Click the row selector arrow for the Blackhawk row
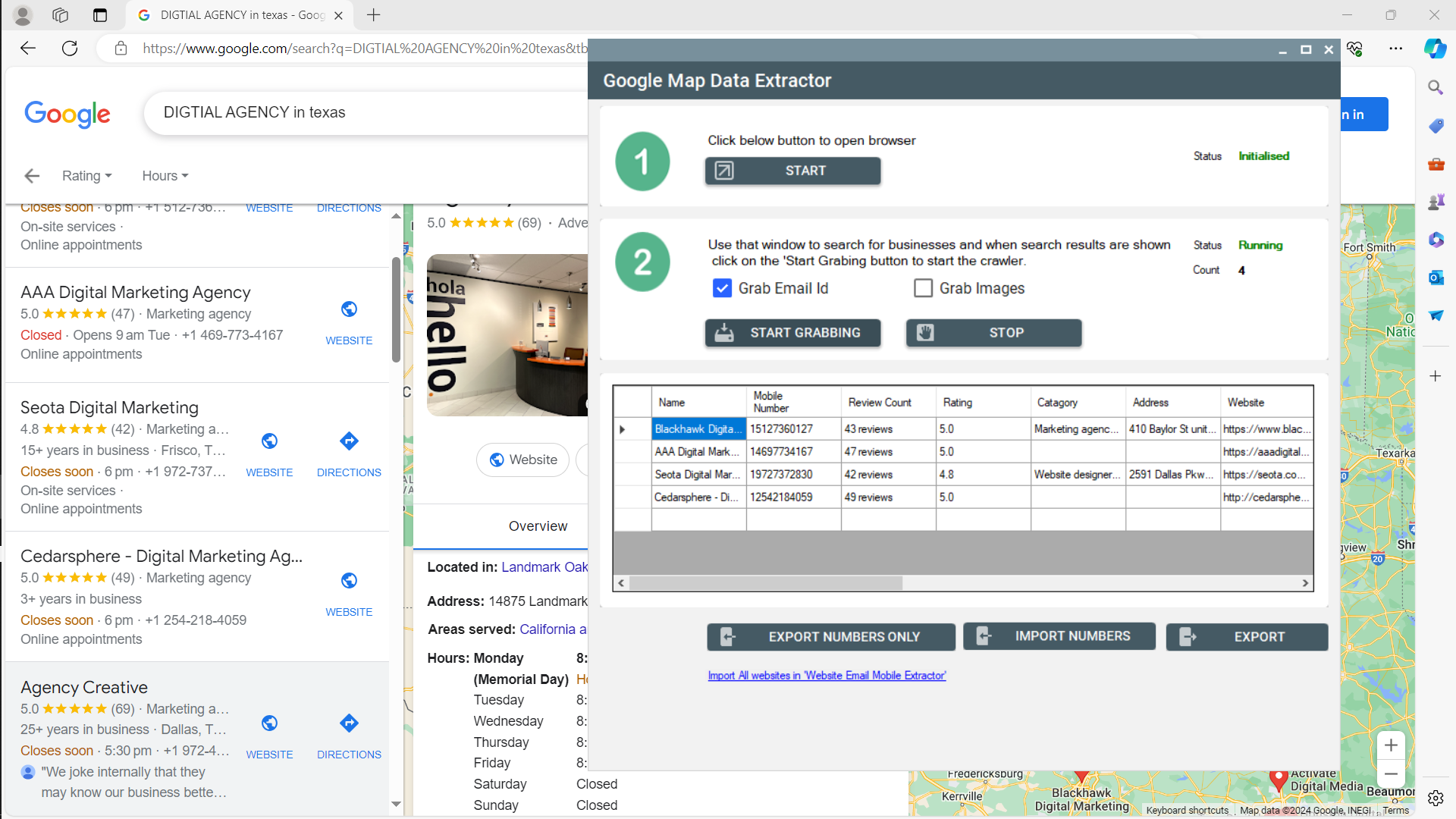Screen dimensions: 1456x819 (623, 429)
